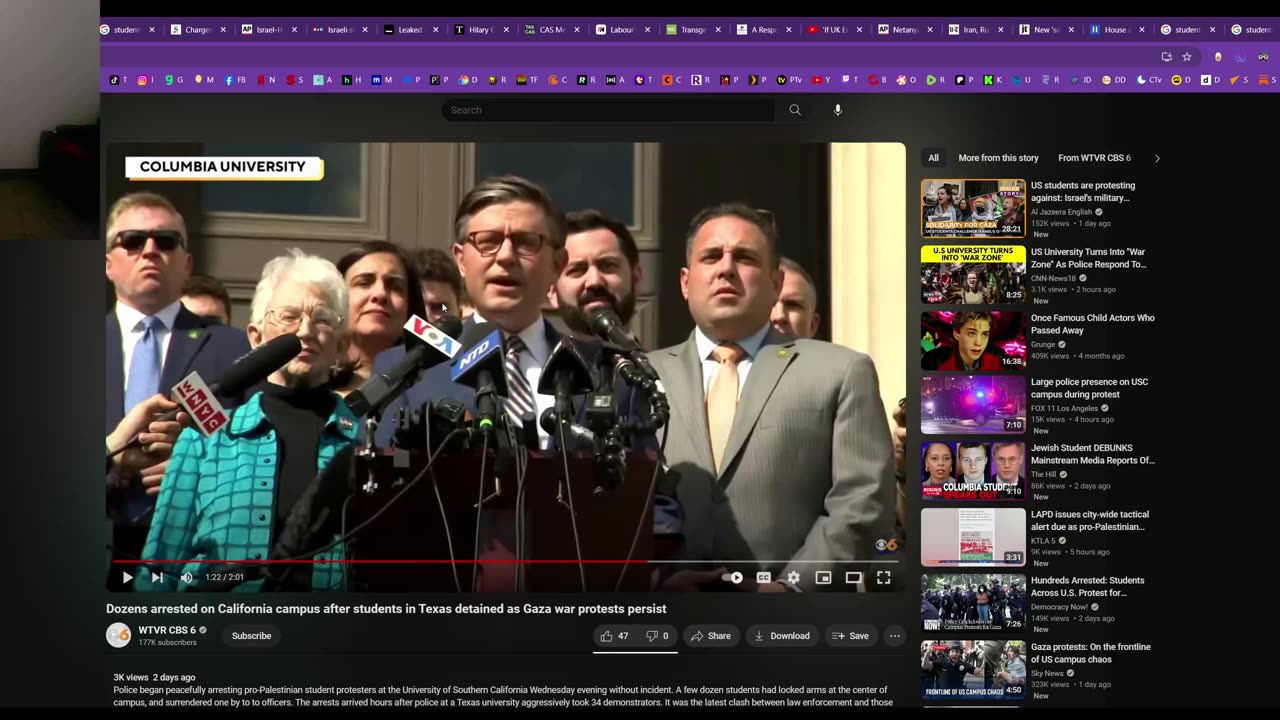Close the Charged browser tab

tap(223, 30)
